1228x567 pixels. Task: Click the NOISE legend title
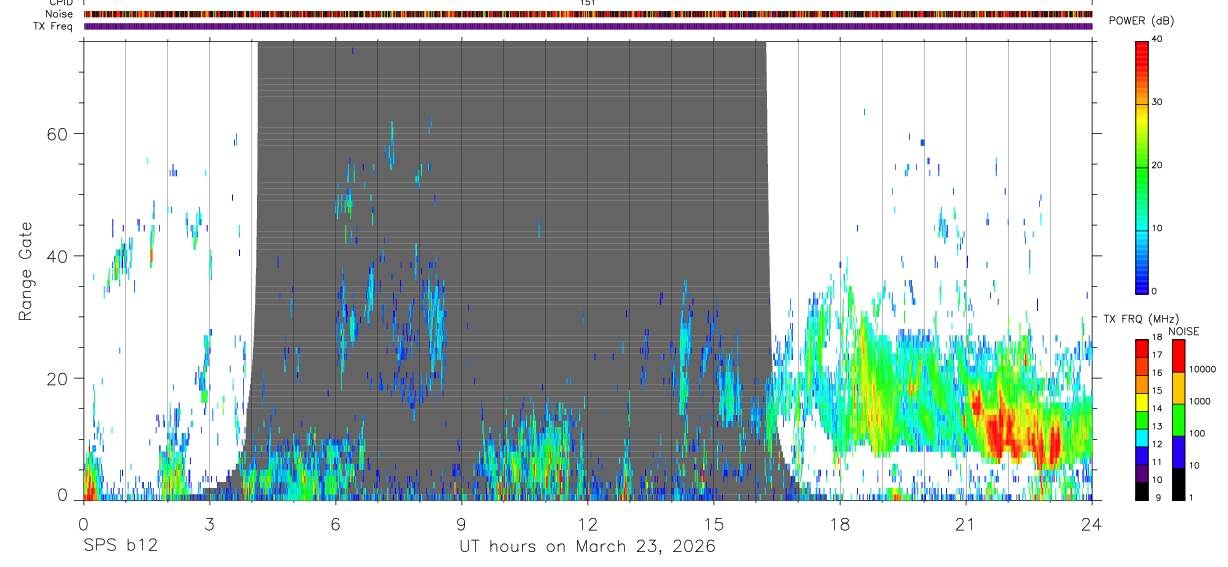[1183, 331]
